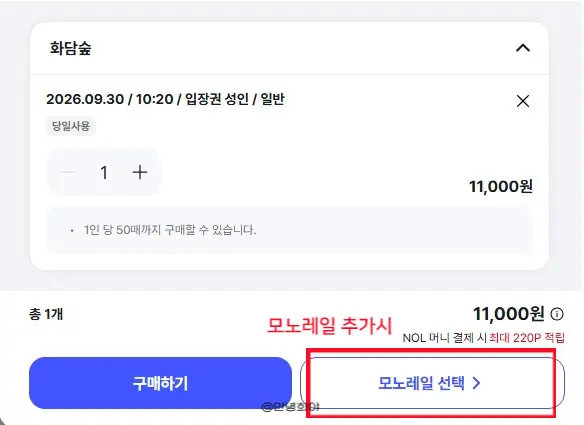This screenshot has width=584, height=425.
Task: Collapse the 화담숲 section with the up chevron
Action: click(523, 48)
